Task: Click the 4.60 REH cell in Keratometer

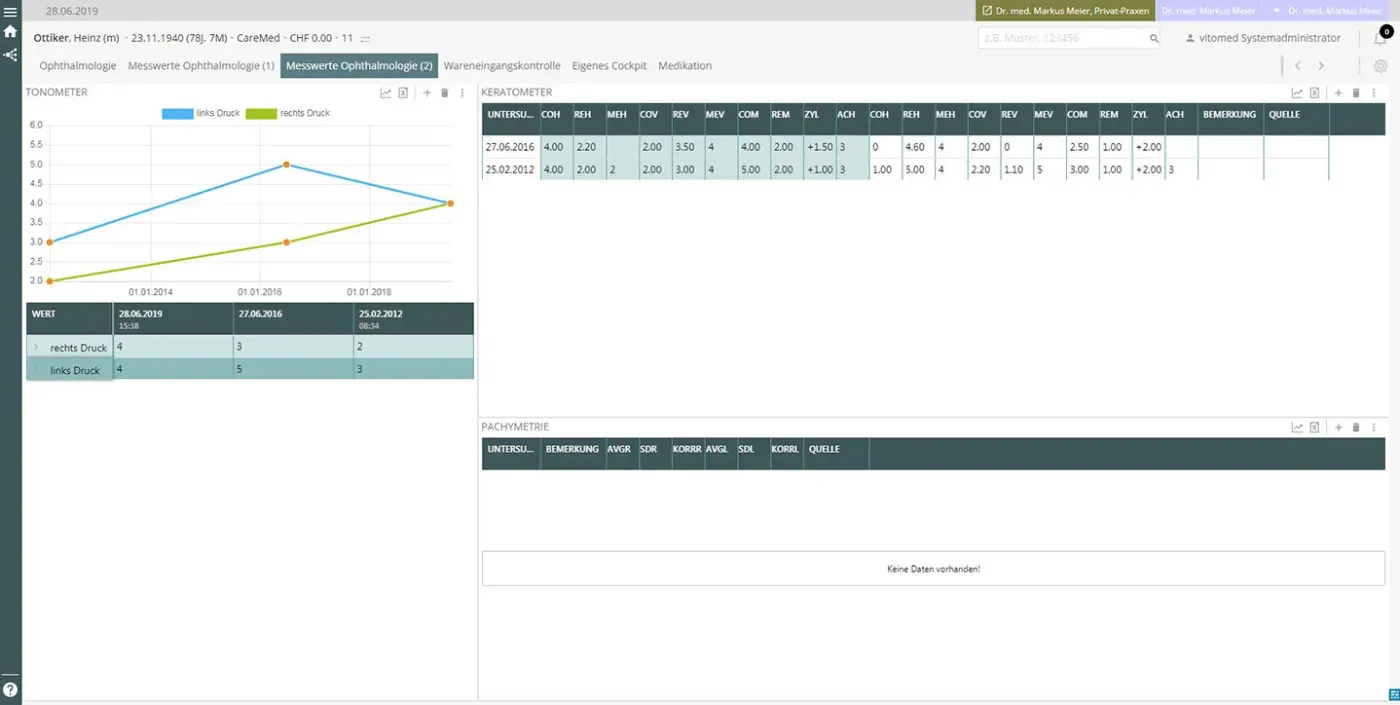Action: 916,147
